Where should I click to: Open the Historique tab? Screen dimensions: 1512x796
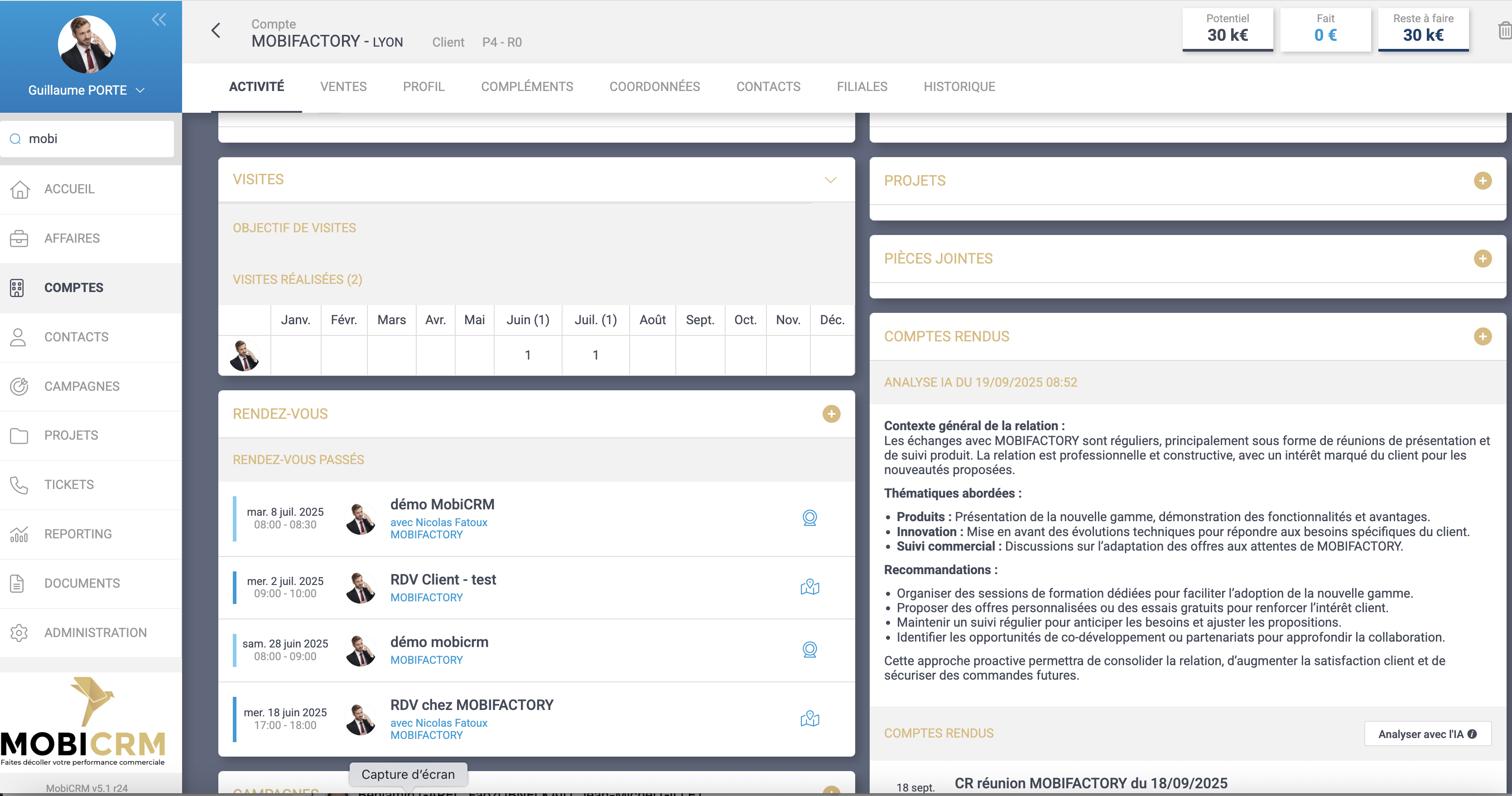959,87
